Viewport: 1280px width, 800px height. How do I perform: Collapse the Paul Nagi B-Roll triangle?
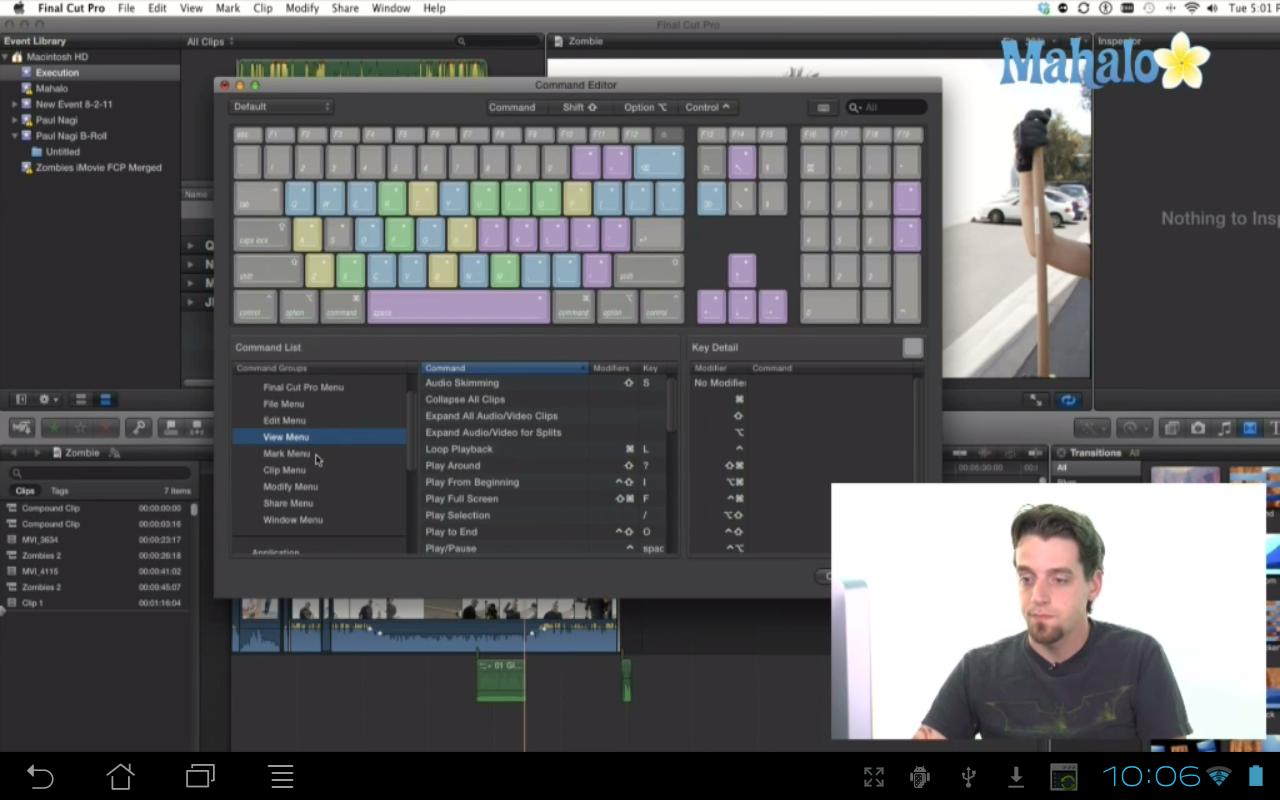(x=15, y=136)
